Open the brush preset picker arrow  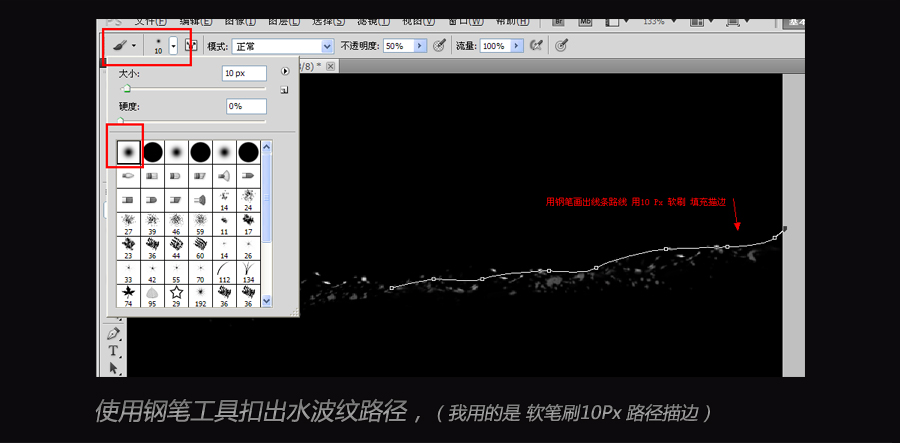[x=173, y=46]
